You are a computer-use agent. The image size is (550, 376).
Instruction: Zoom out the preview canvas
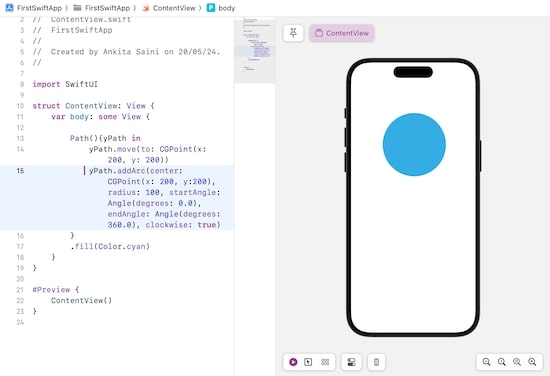coord(487,362)
